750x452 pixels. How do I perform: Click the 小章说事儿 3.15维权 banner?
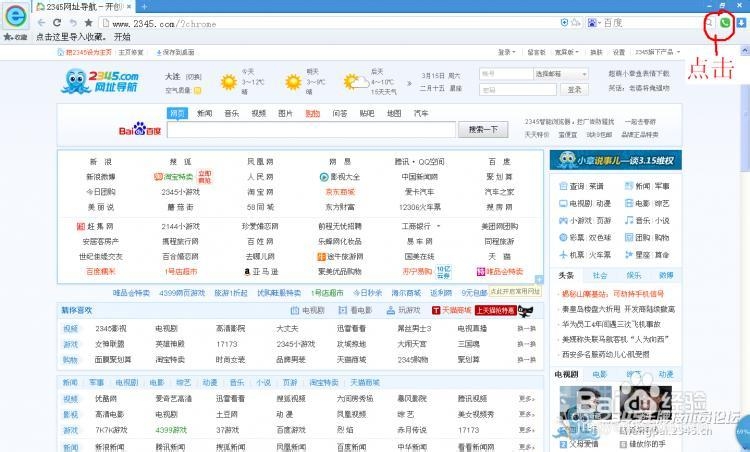(616, 160)
